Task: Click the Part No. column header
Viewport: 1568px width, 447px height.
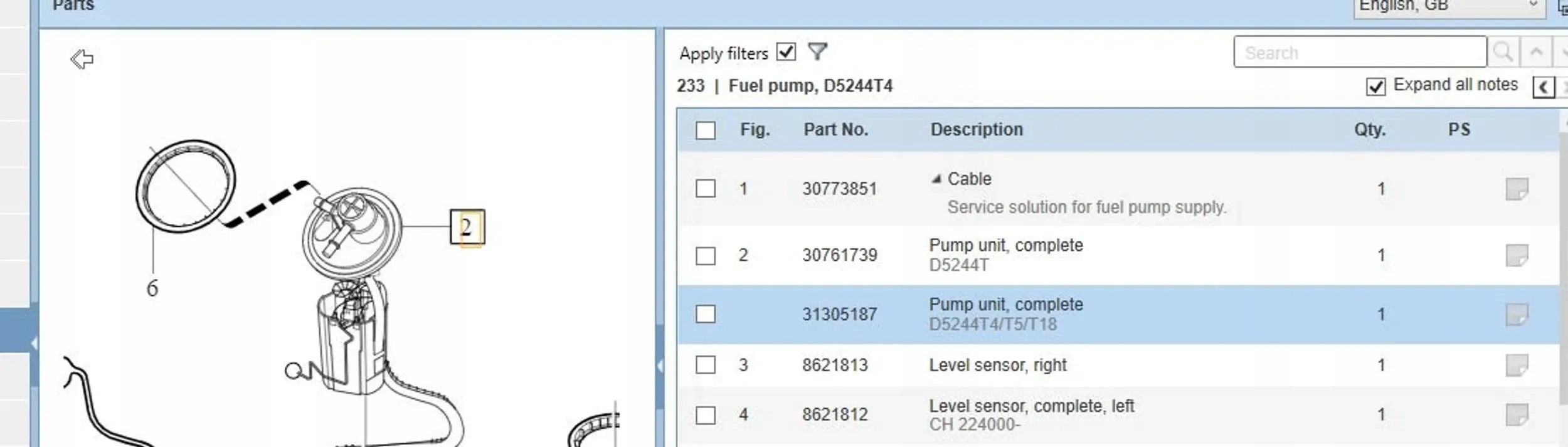Action: coord(835,130)
